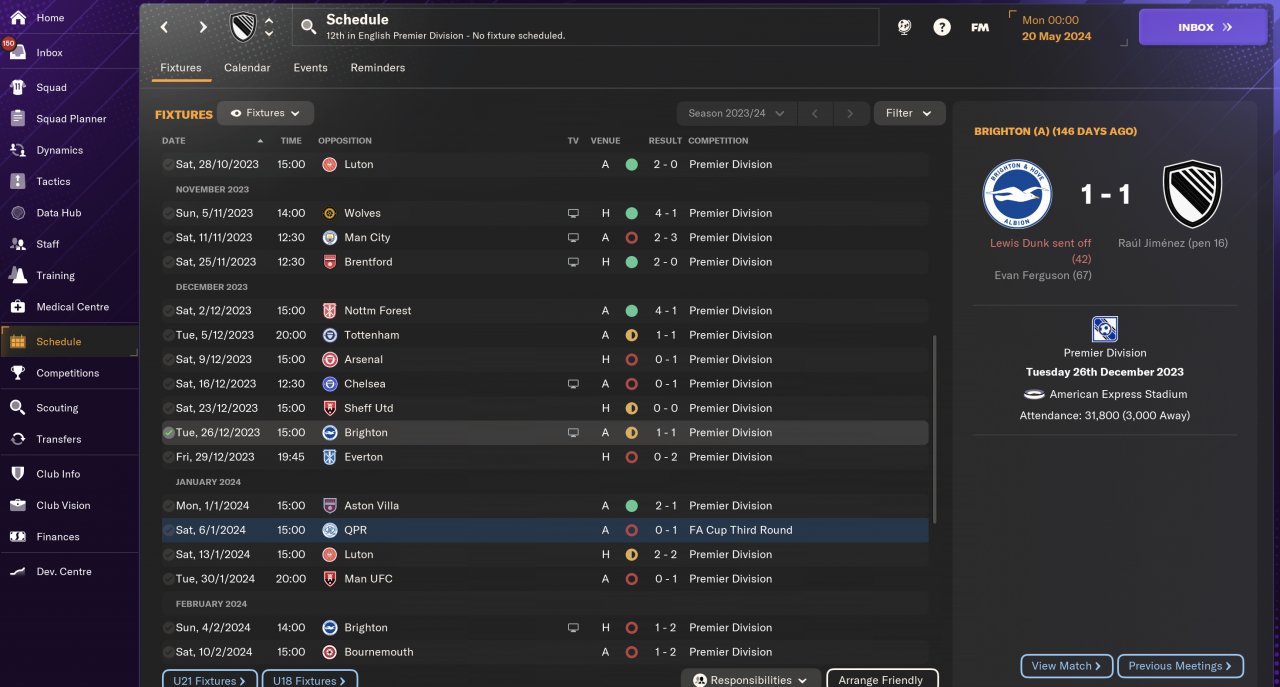1280x687 pixels.
Task: Open the Finances sidebar icon
Action: [x=17, y=536]
